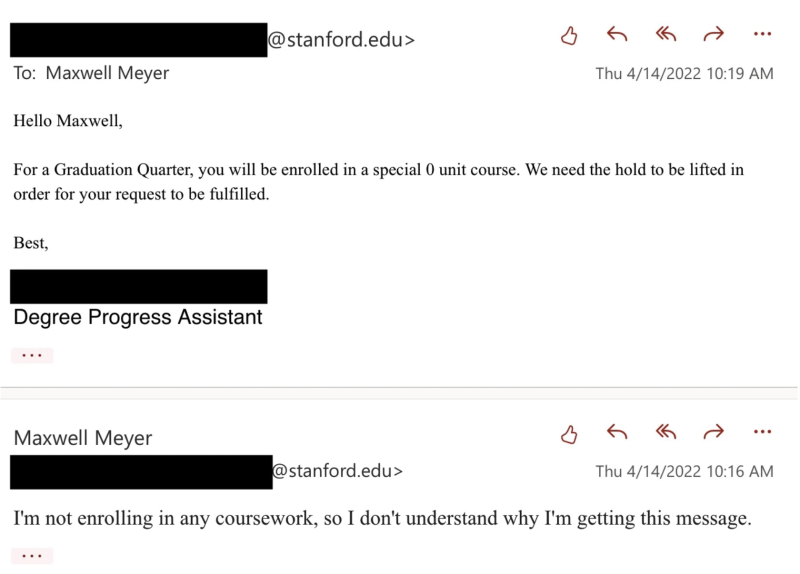Open more actions for the 10:19 AM email
This screenshot has width=800, height=574.
762,34
